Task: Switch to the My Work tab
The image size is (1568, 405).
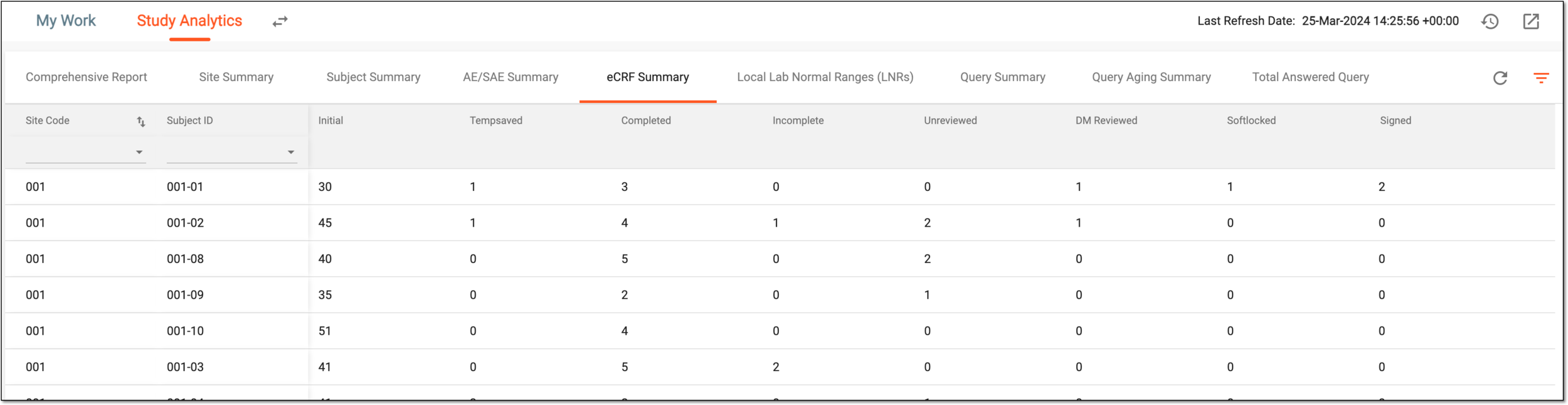Action: pos(66,21)
